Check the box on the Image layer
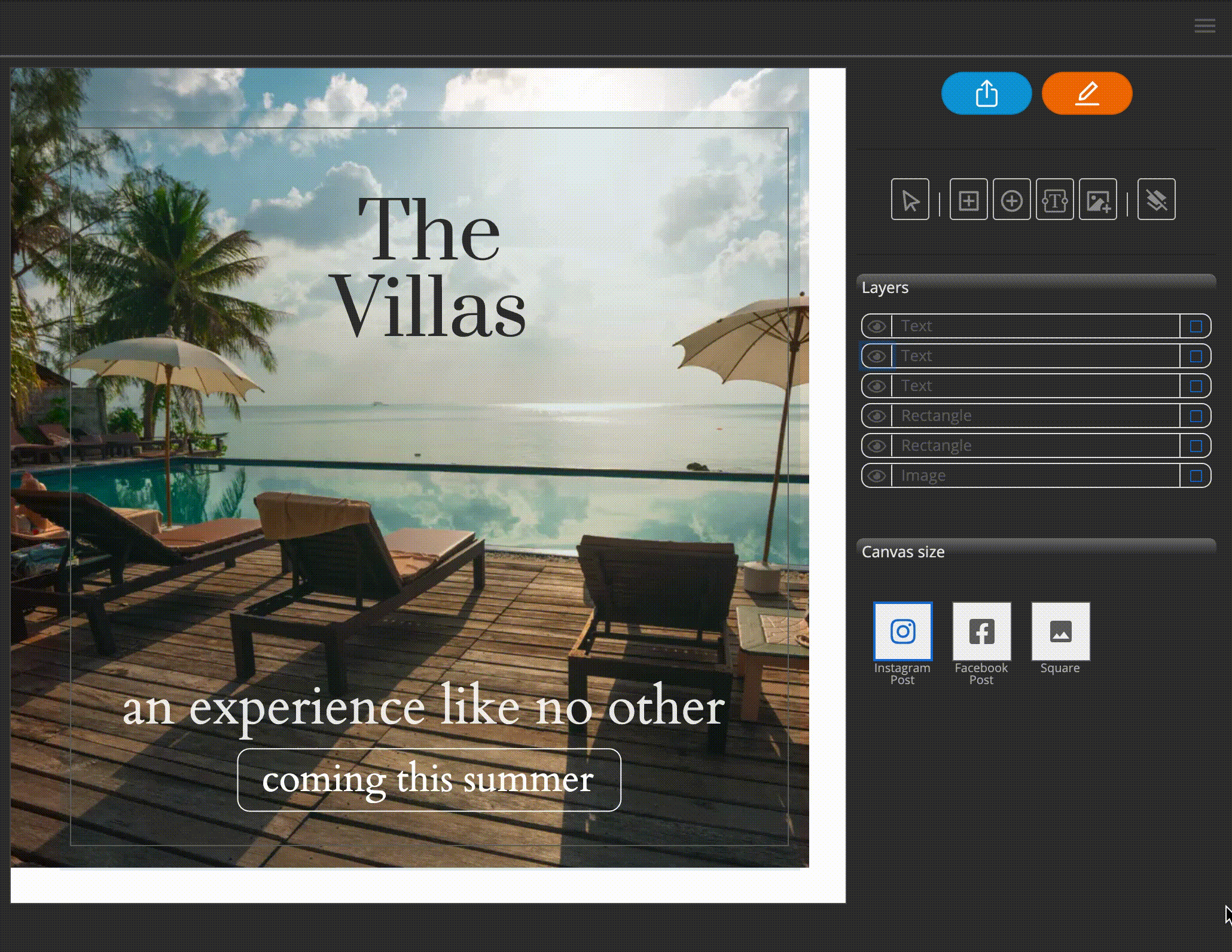1232x952 pixels. click(x=1196, y=476)
